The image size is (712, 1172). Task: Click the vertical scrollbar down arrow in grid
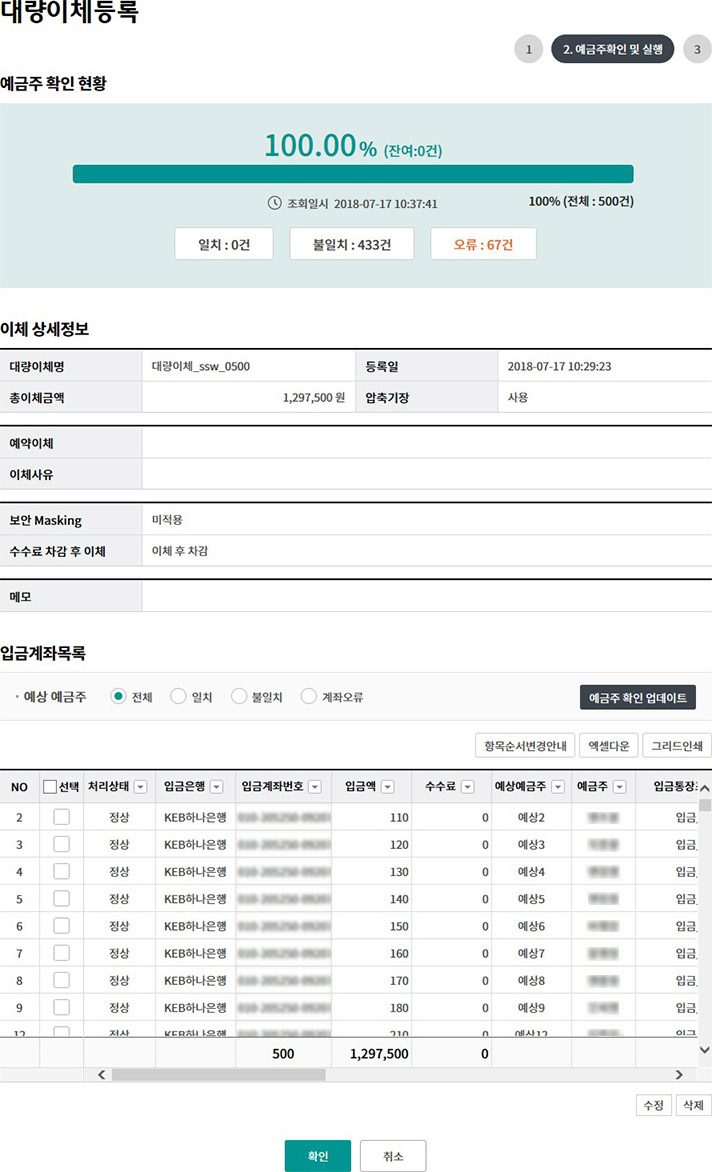[x=704, y=1050]
